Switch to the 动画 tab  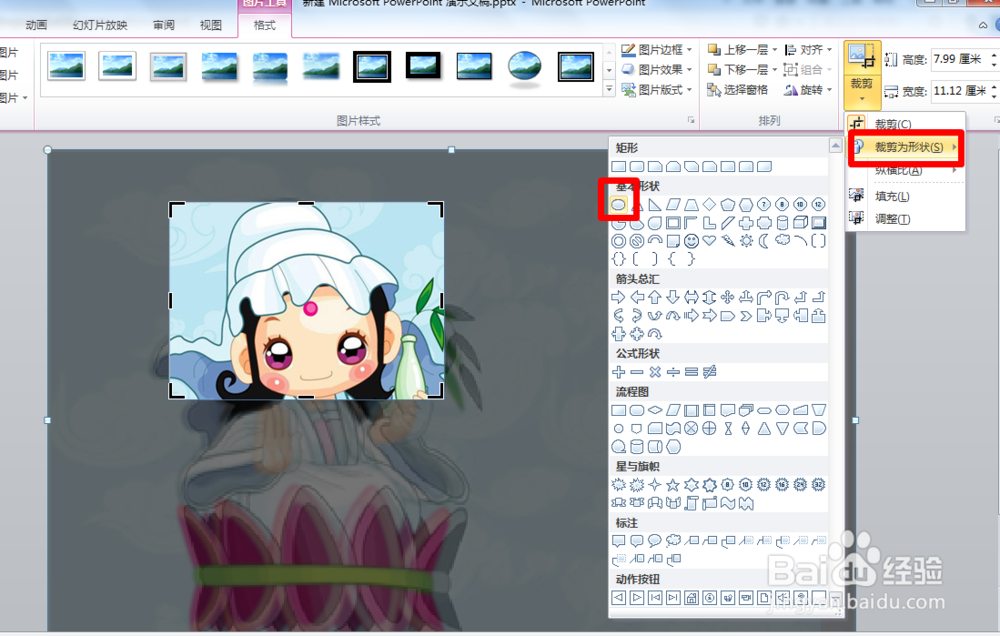pyautogui.click(x=36, y=25)
